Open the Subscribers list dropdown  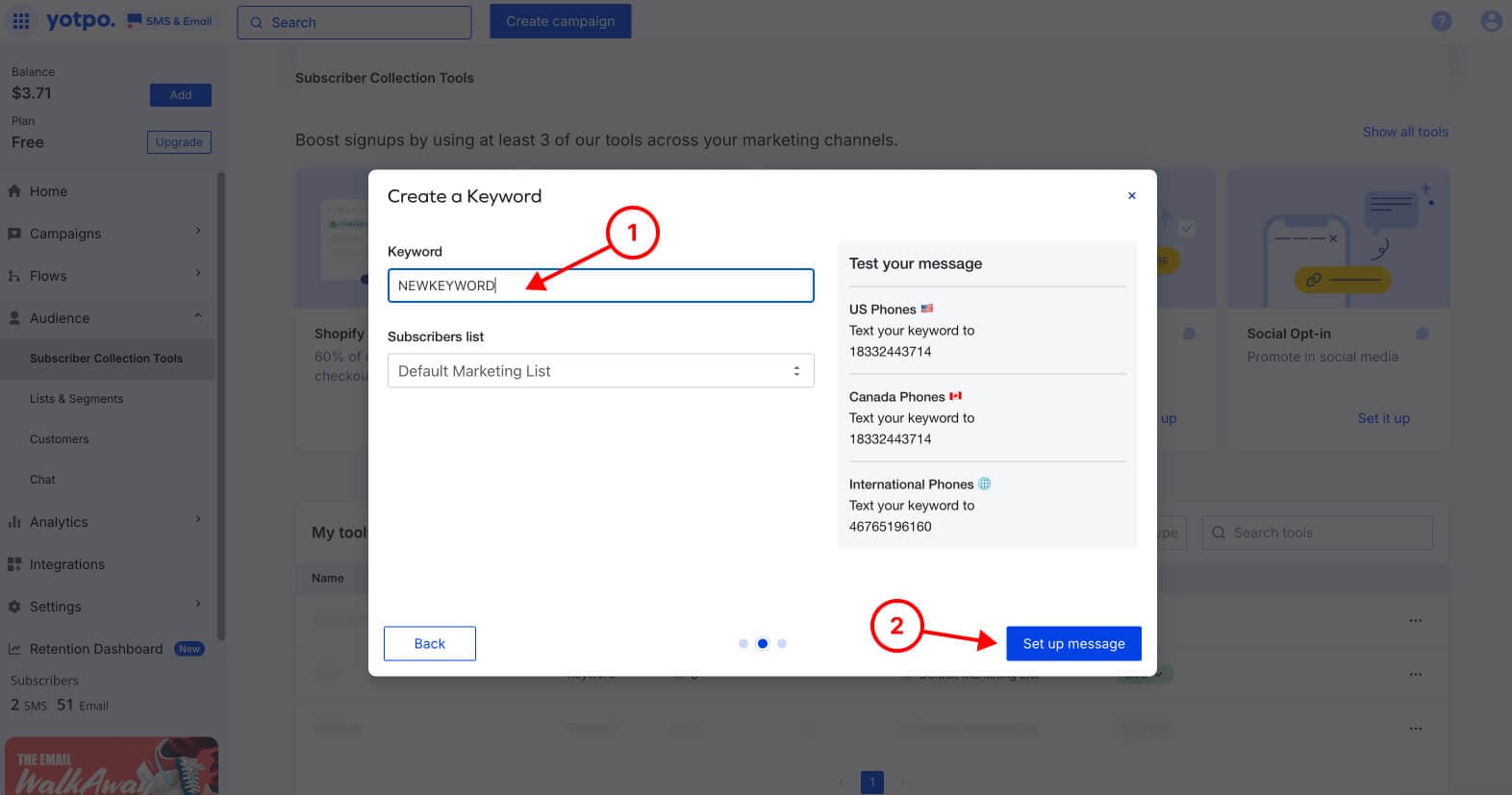click(600, 371)
